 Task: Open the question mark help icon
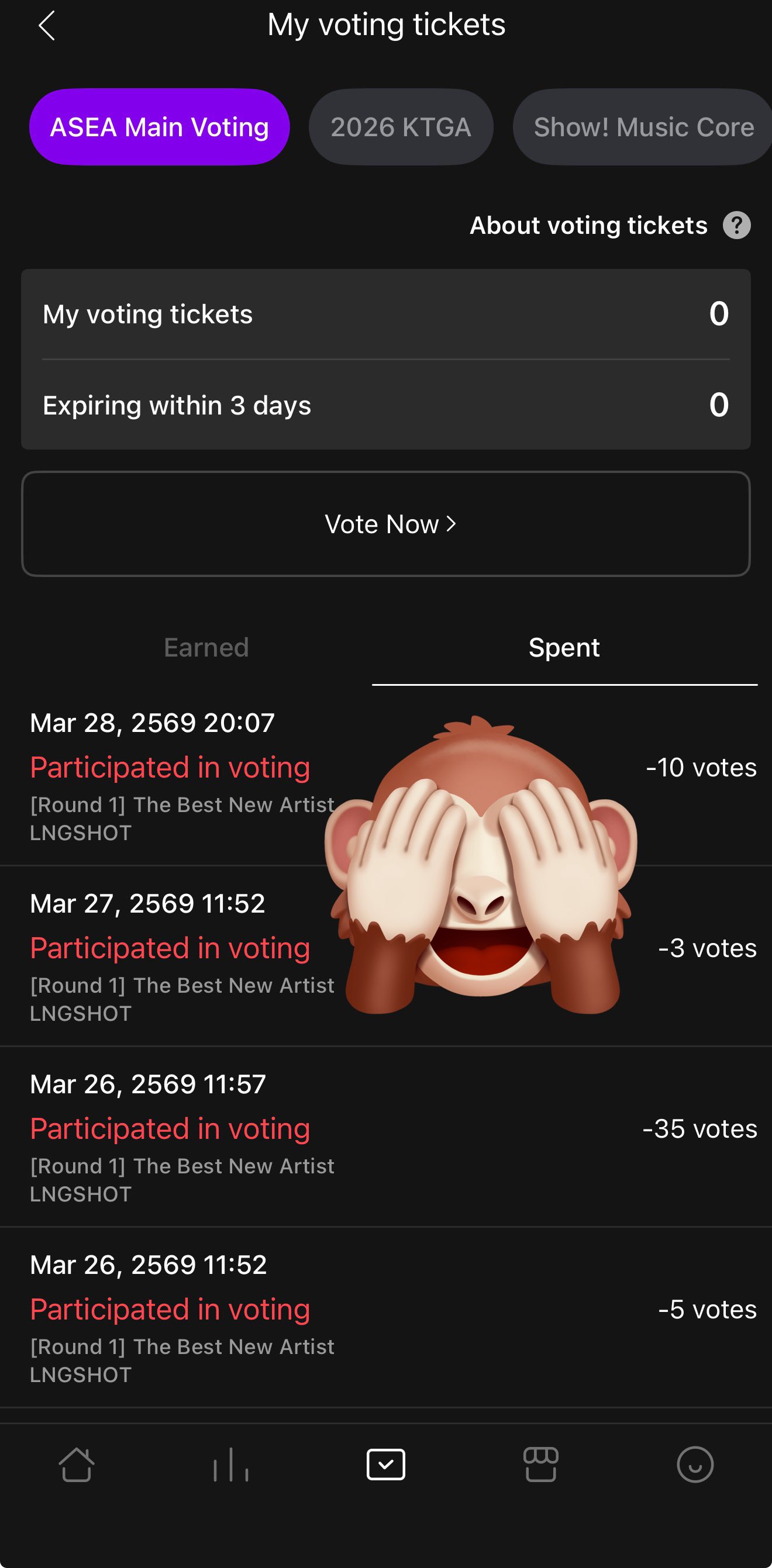click(736, 225)
